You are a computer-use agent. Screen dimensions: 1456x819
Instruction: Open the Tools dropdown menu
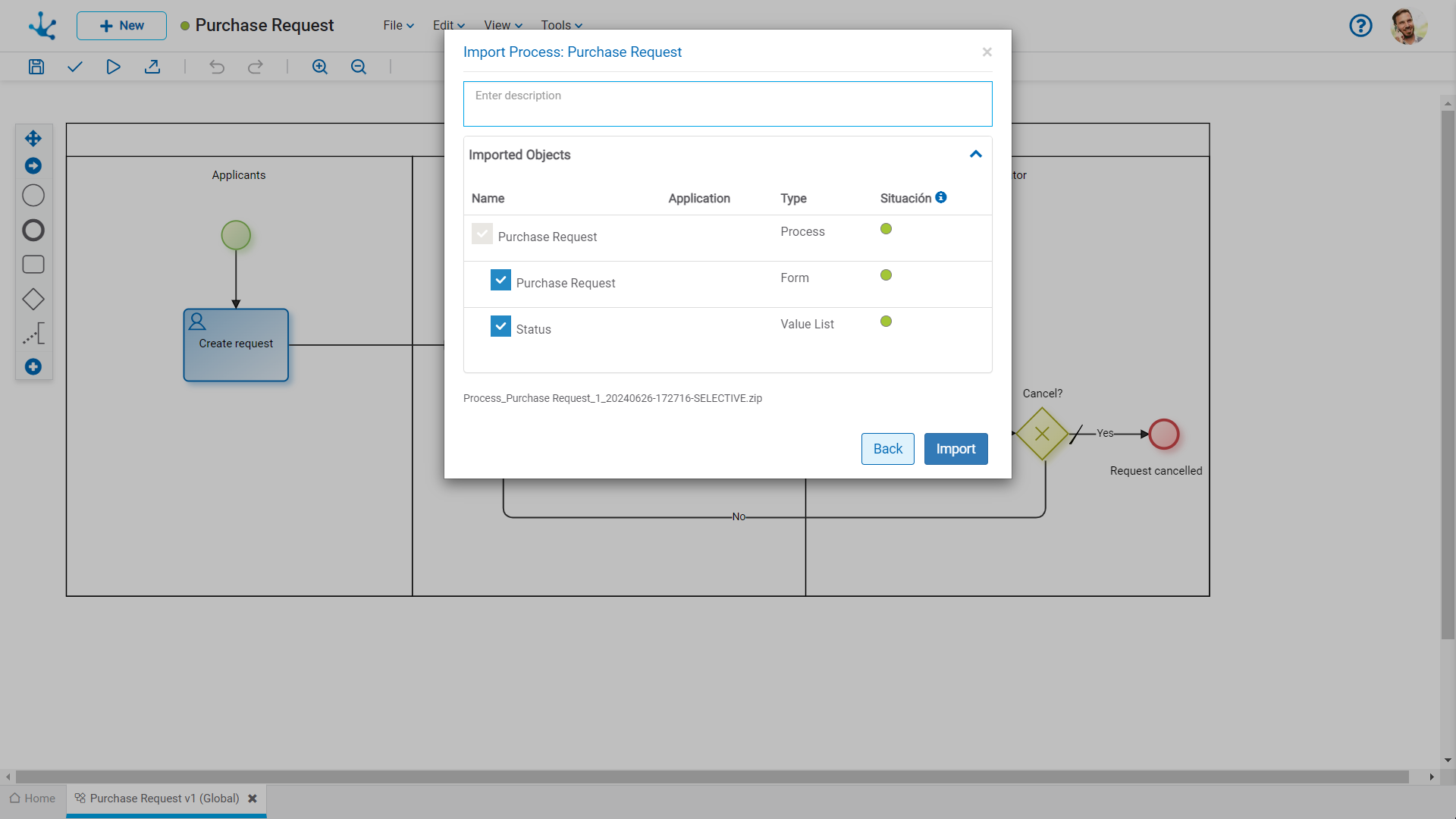tap(561, 25)
